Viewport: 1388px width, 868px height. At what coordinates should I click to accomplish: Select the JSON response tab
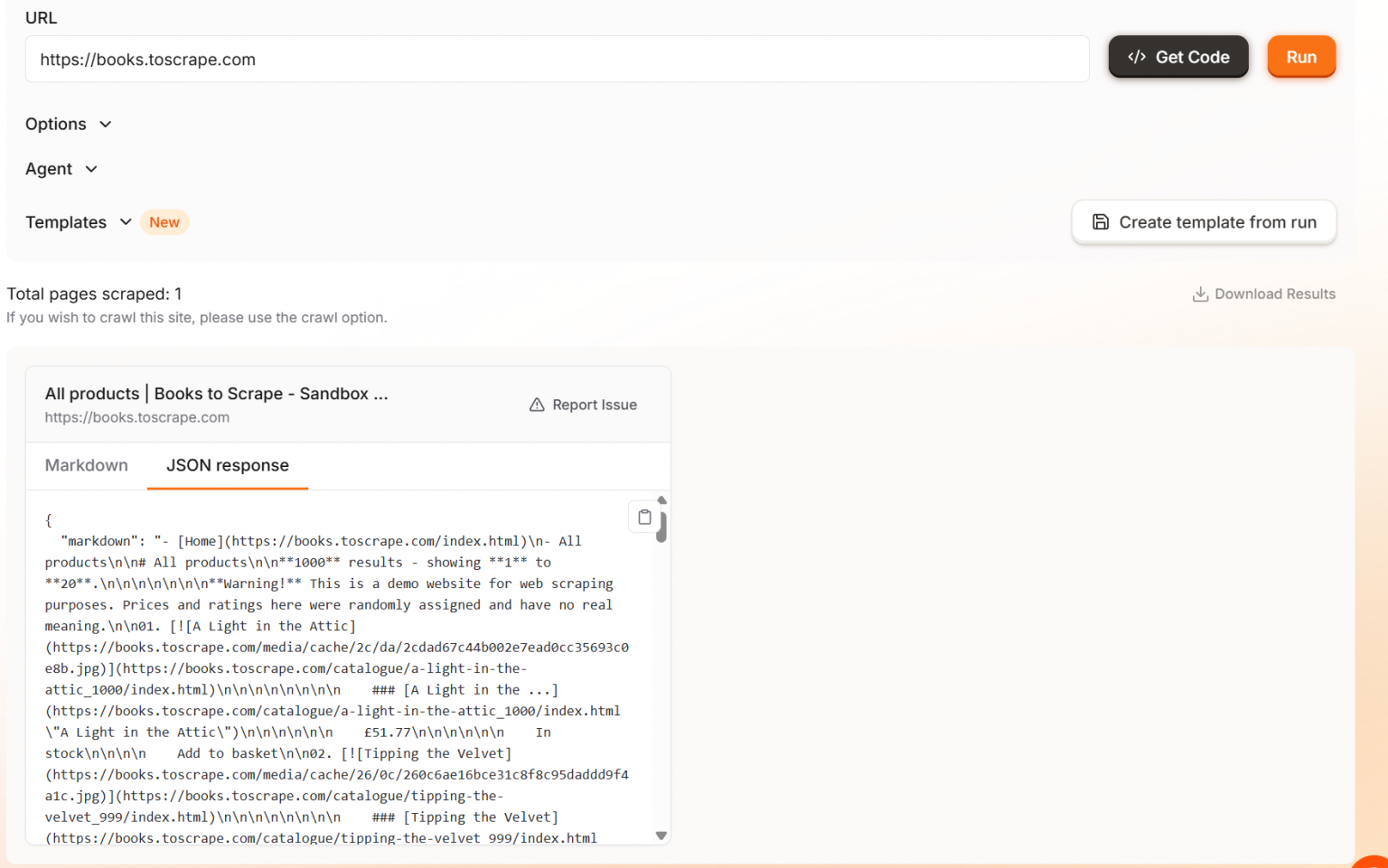point(227,465)
